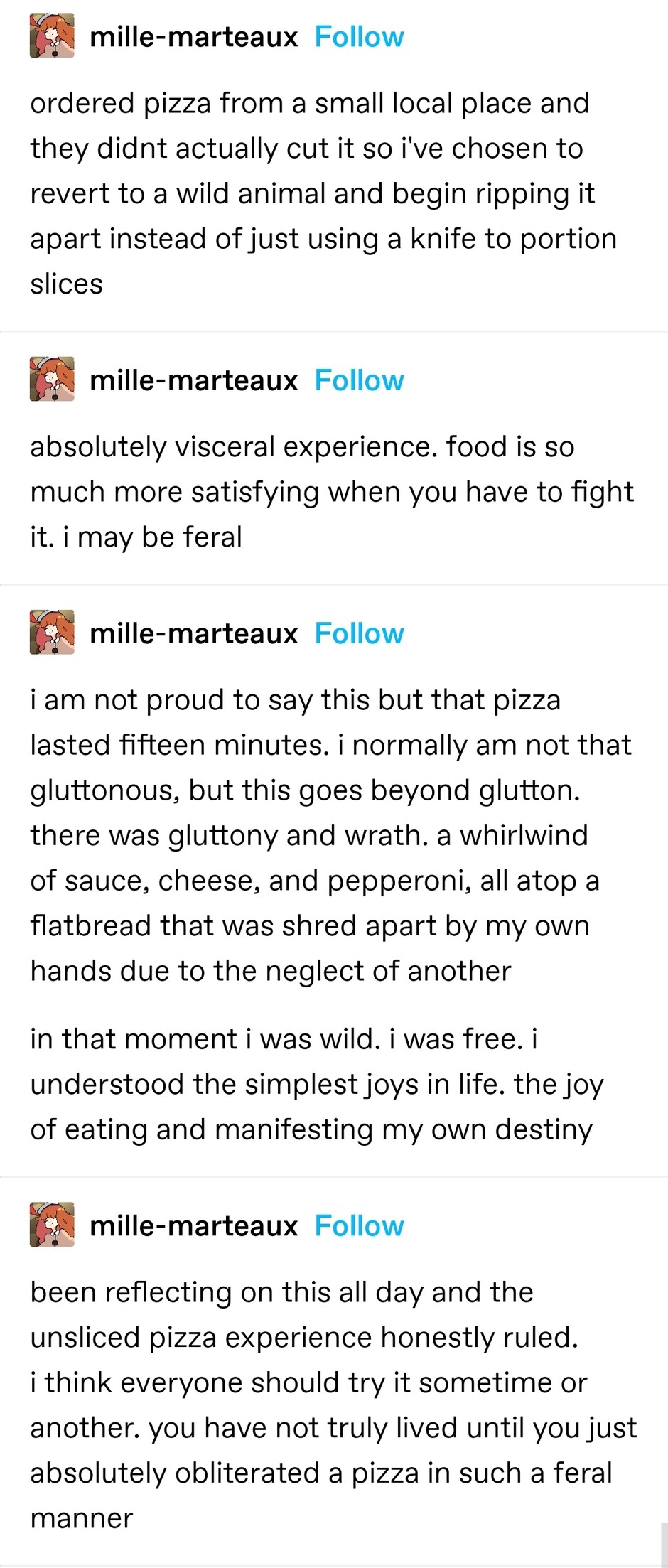Visit mille-marteaux blog from 'not proud' post
This screenshot has width=668, height=1568.
click(193, 633)
